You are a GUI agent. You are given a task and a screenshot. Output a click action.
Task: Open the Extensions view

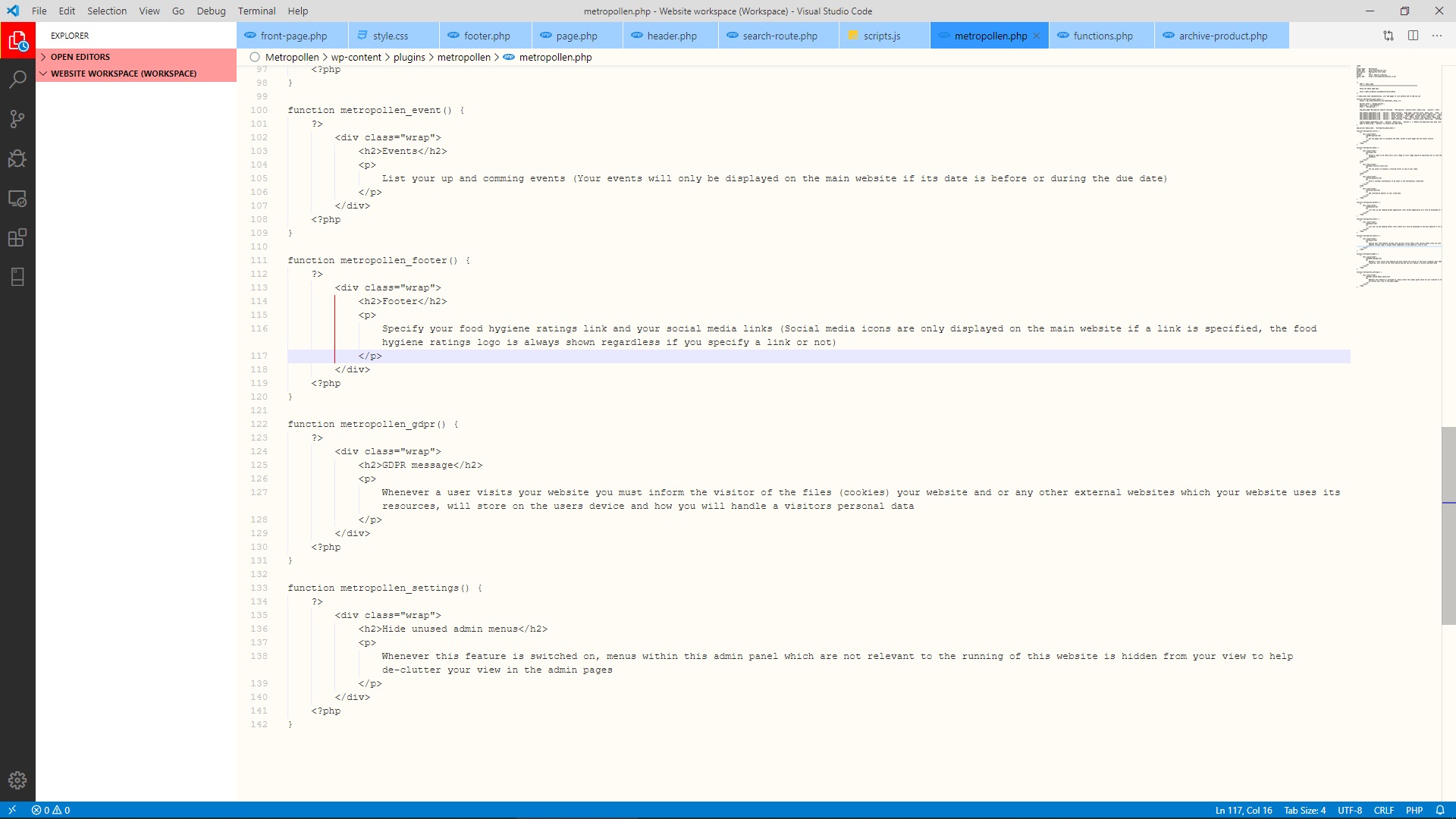pos(17,237)
